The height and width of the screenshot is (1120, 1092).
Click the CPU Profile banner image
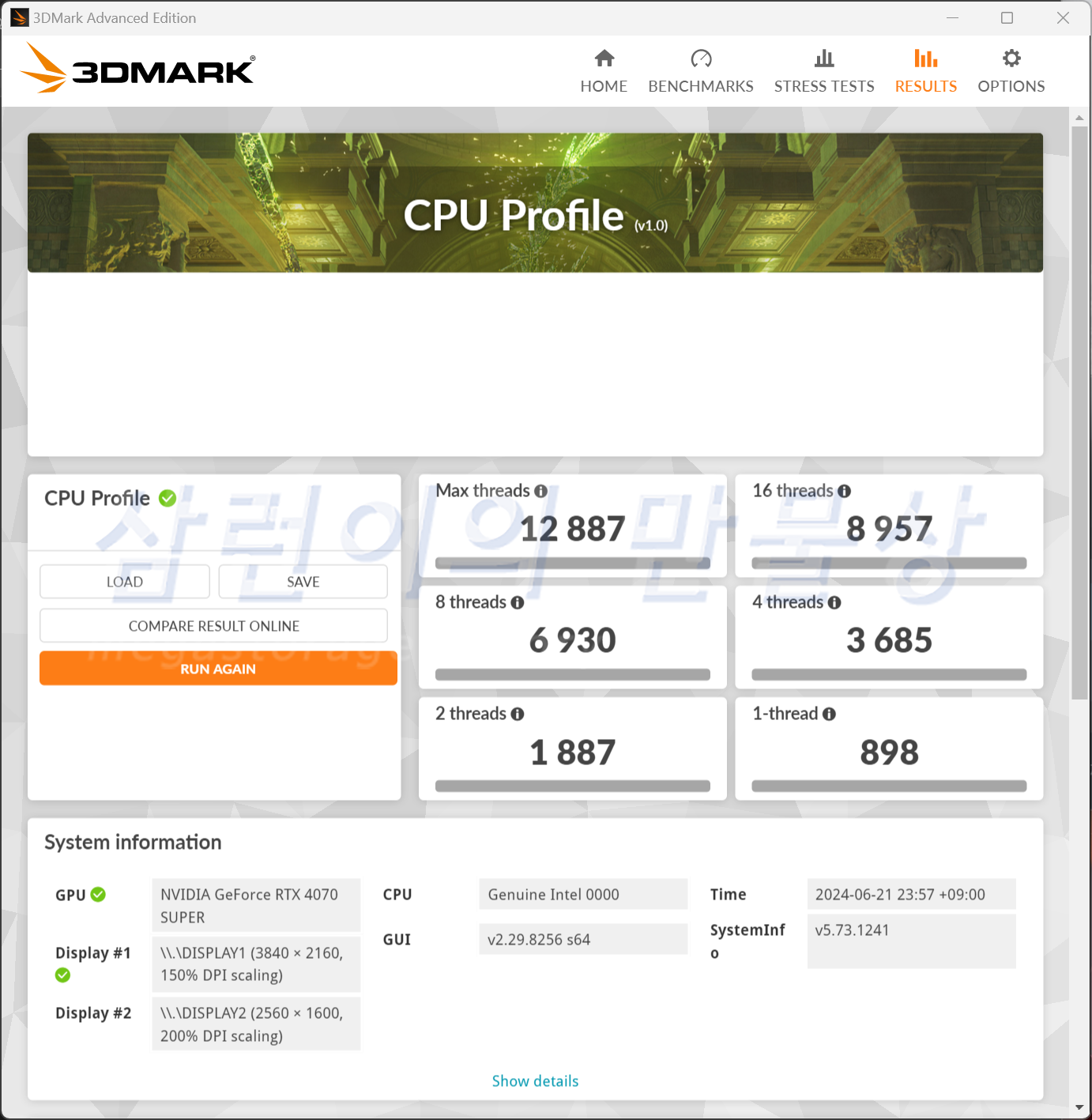(535, 203)
